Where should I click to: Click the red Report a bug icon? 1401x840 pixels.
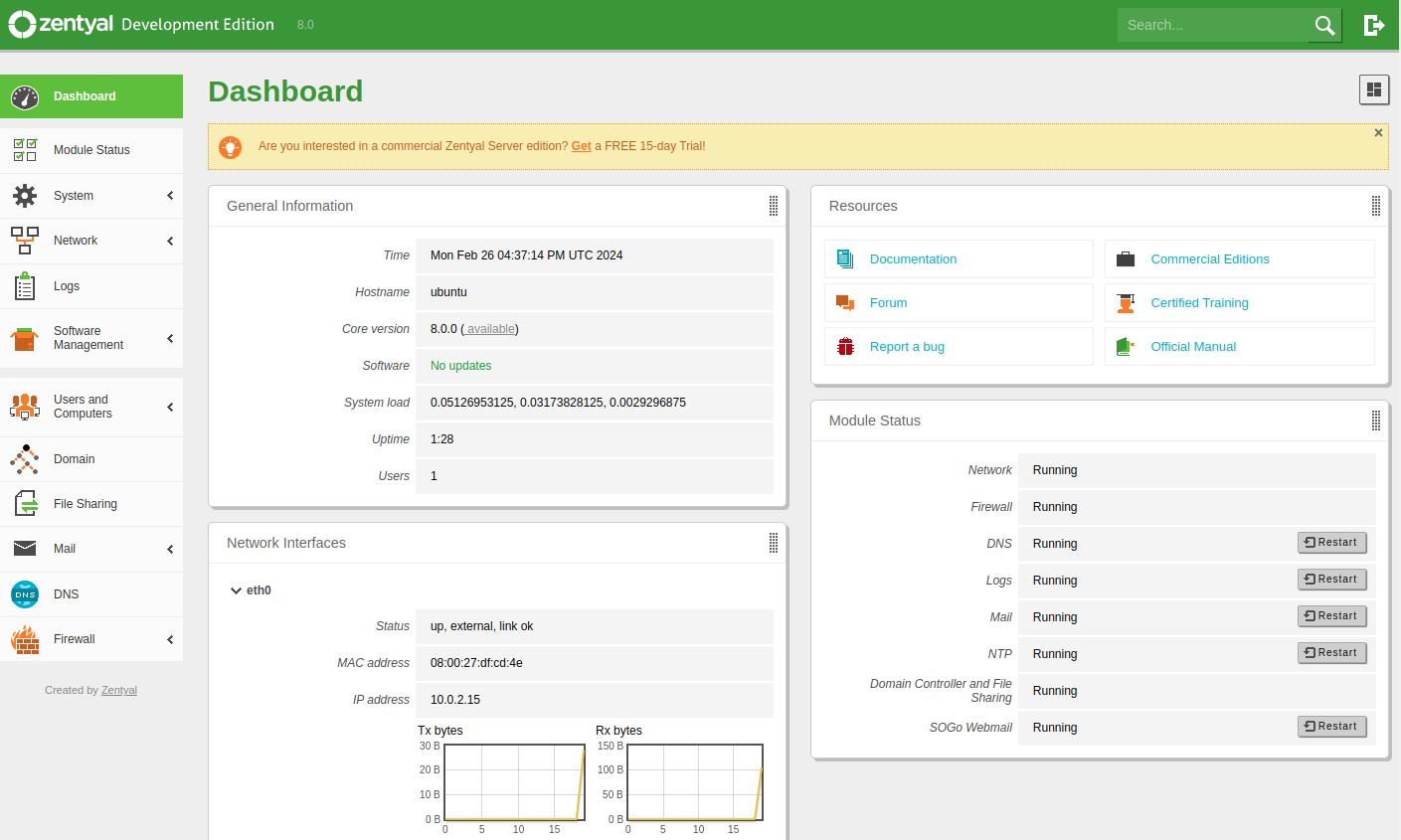[x=845, y=347]
